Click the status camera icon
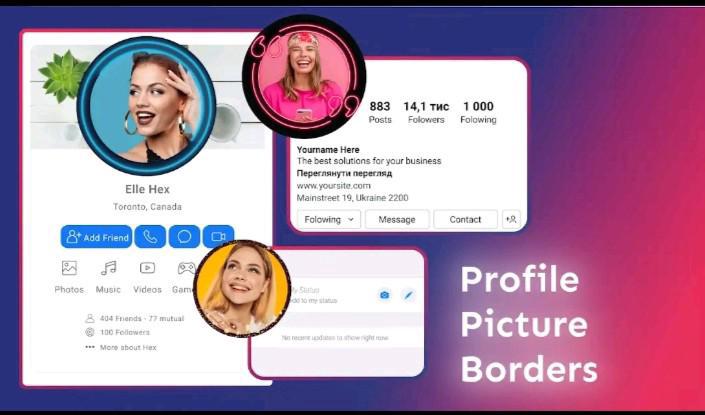Screen dimensions: 705x415 pos(384,295)
